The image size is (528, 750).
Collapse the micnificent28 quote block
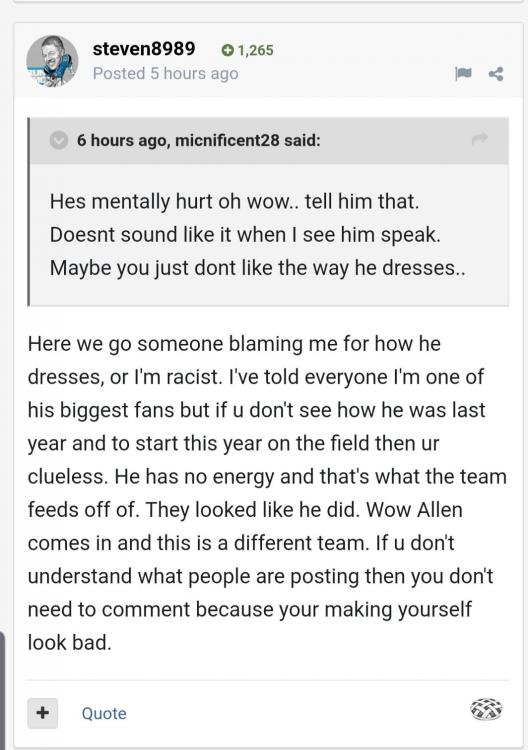pos(59,140)
